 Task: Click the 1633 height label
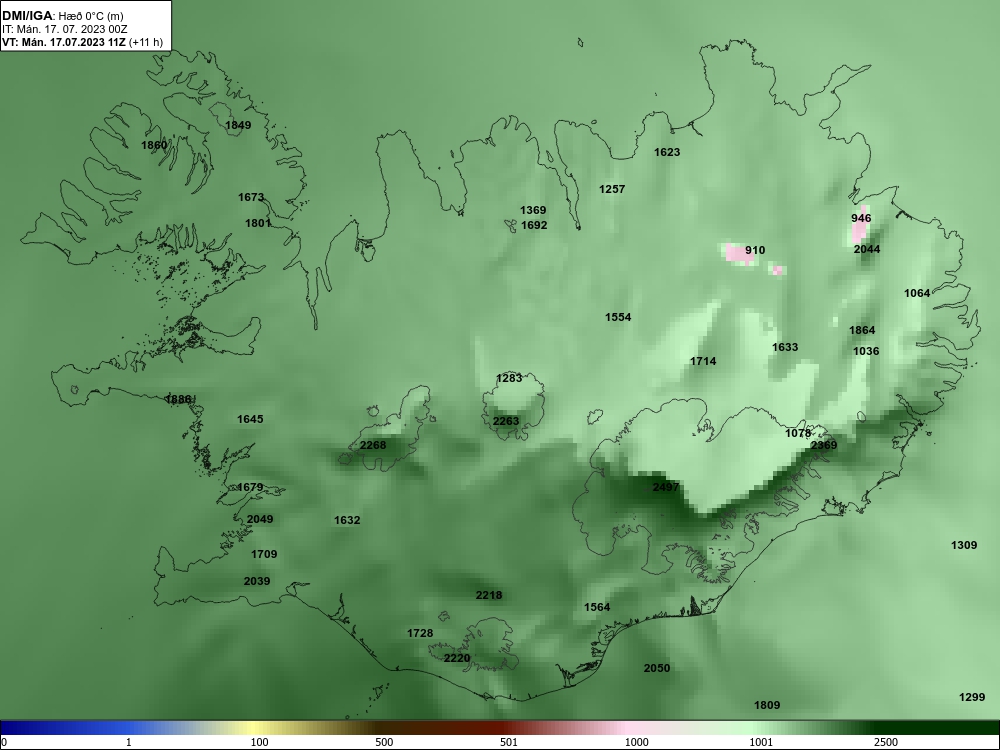pyautogui.click(x=785, y=348)
